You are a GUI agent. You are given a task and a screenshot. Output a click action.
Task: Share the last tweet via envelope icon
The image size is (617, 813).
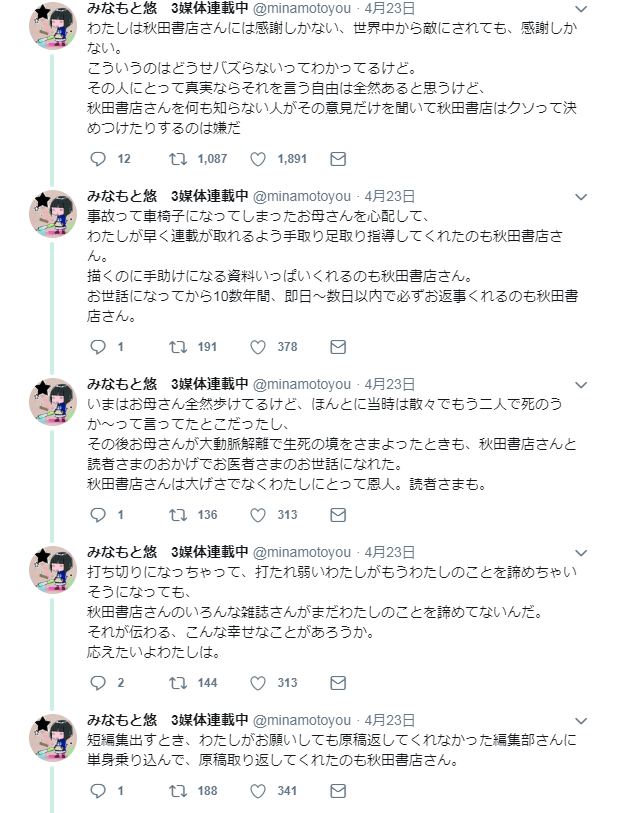[x=338, y=791]
